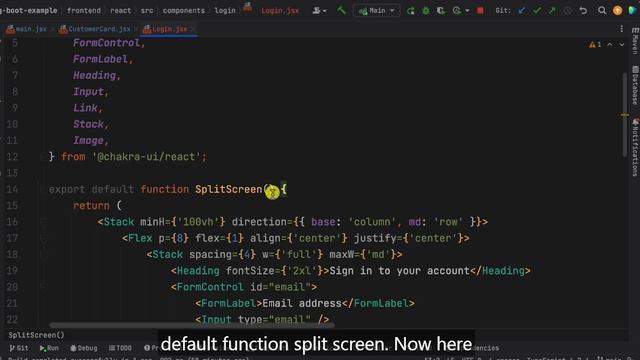The width and height of the screenshot is (640, 360).
Task: Click the Flex tag on line 17
Action: 140,238
